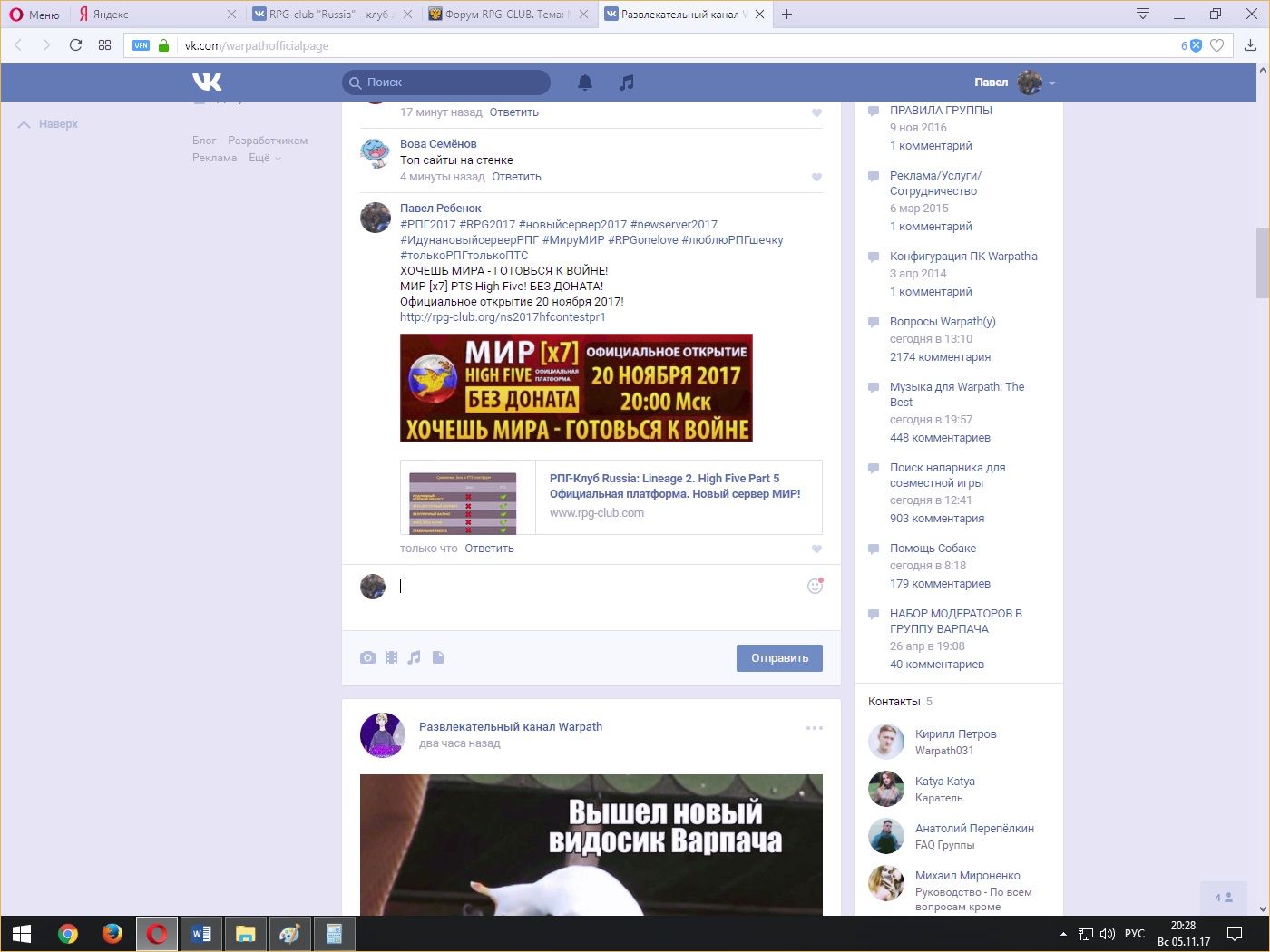1270x952 pixels.
Task: Toggle the VPN badge in address bar
Action: point(141,45)
